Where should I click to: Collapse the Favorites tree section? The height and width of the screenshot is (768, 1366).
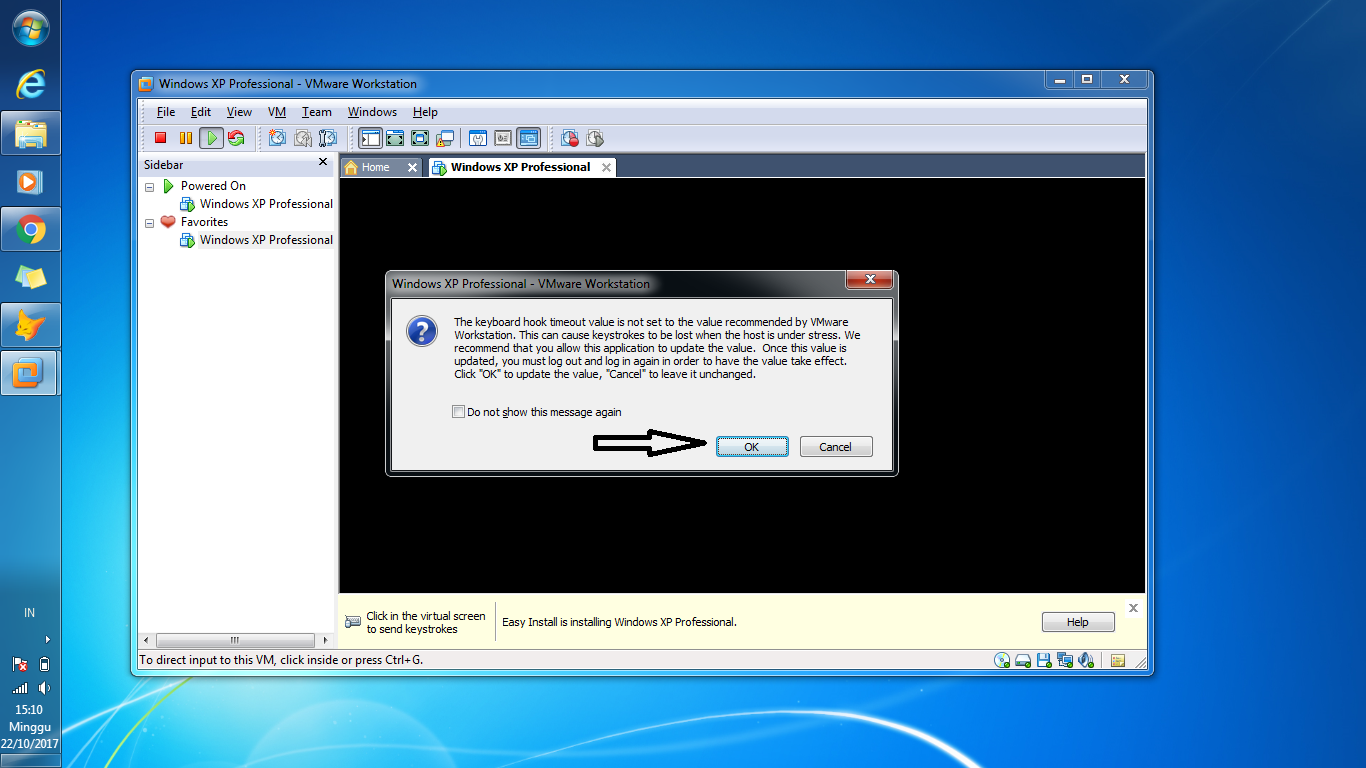pos(150,222)
